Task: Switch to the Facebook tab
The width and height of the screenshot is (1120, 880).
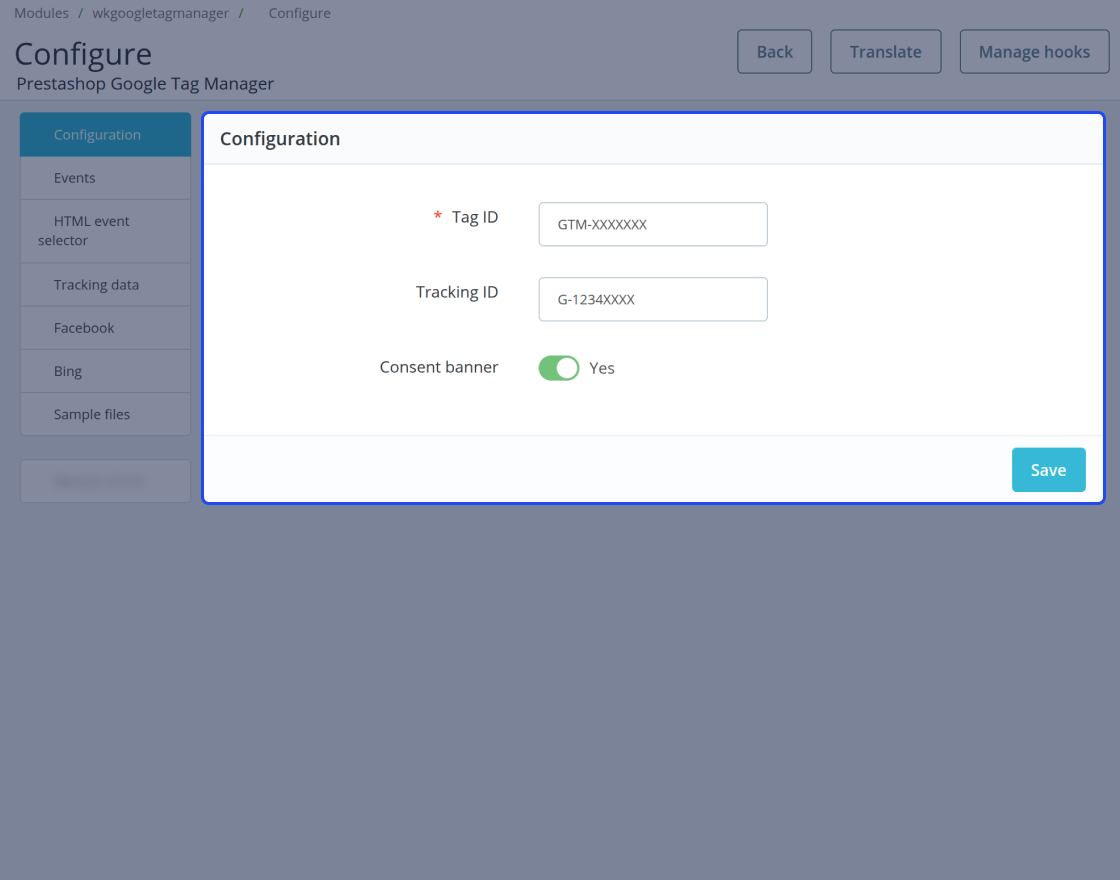Action: (105, 328)
